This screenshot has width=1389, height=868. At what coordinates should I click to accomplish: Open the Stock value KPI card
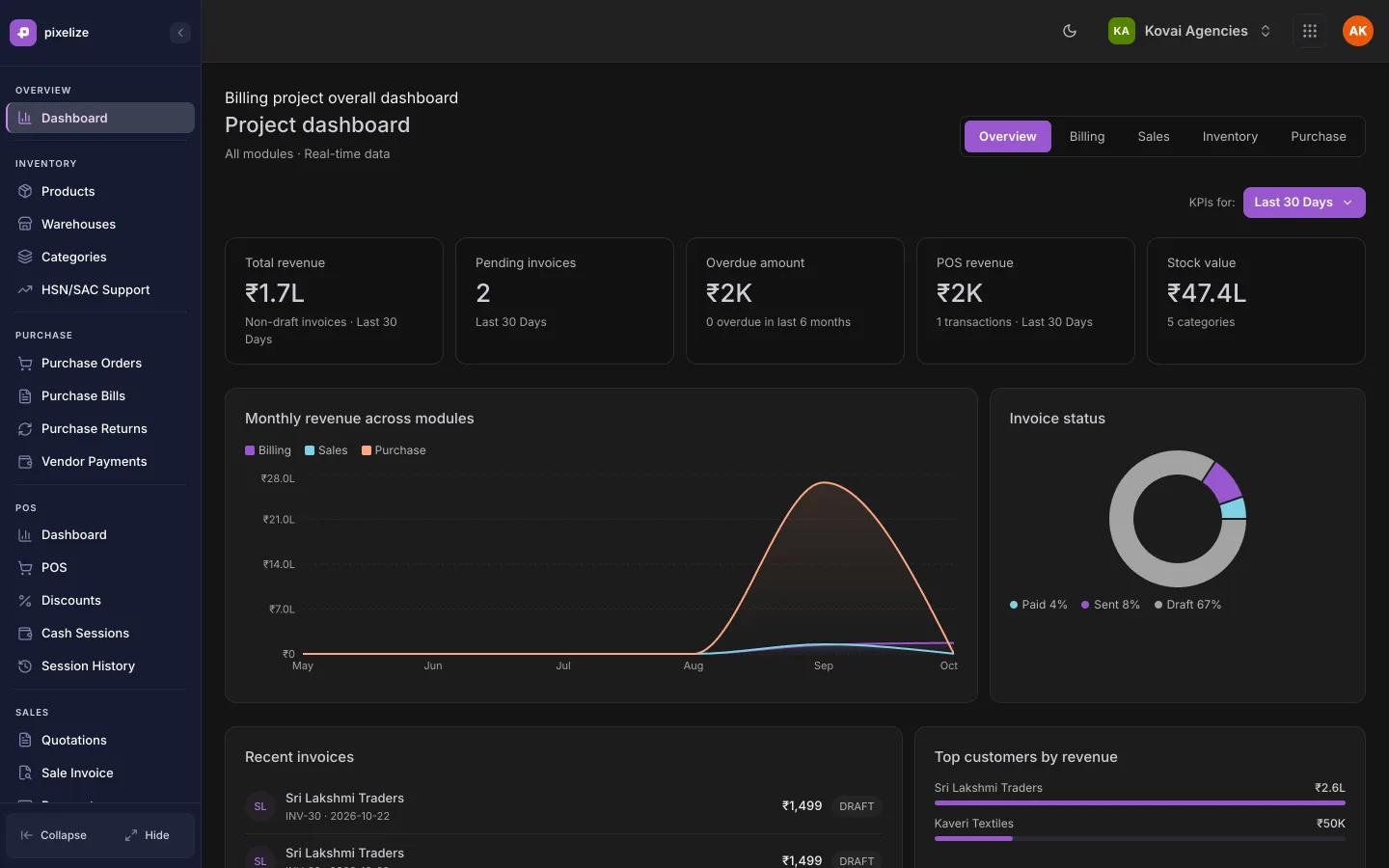pos(1256,301)
